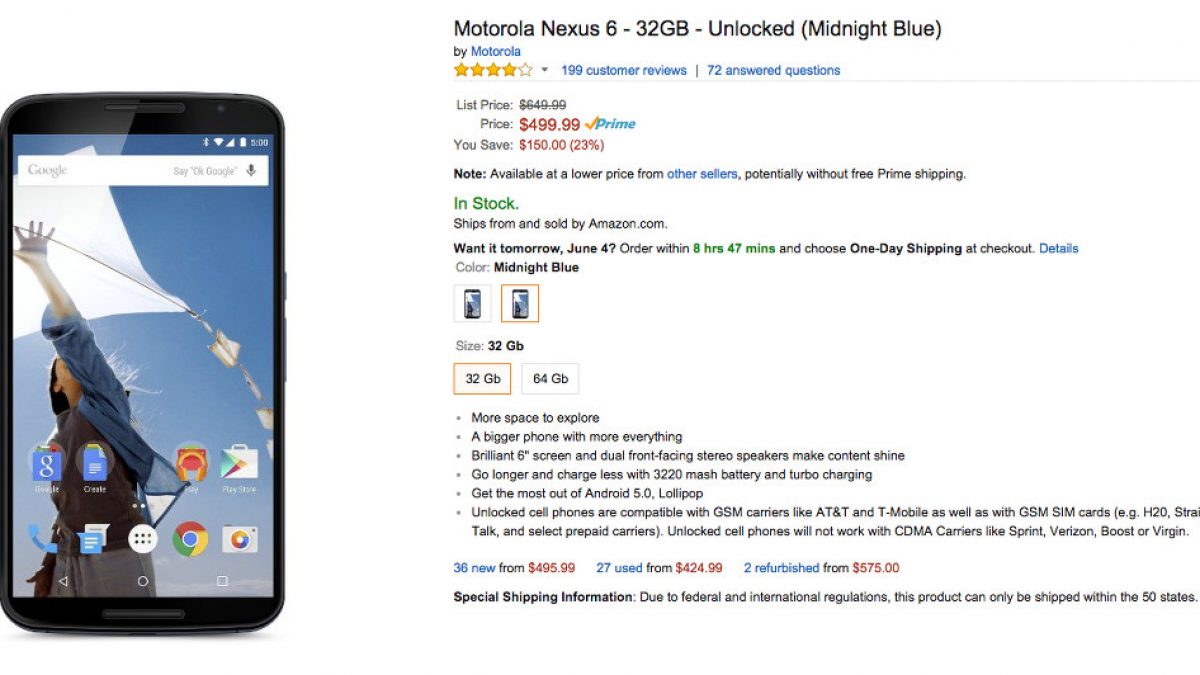Expand the star rating dropdown arrow
The width and height of the screenshot is (1200, 675).
coord(545,71)
